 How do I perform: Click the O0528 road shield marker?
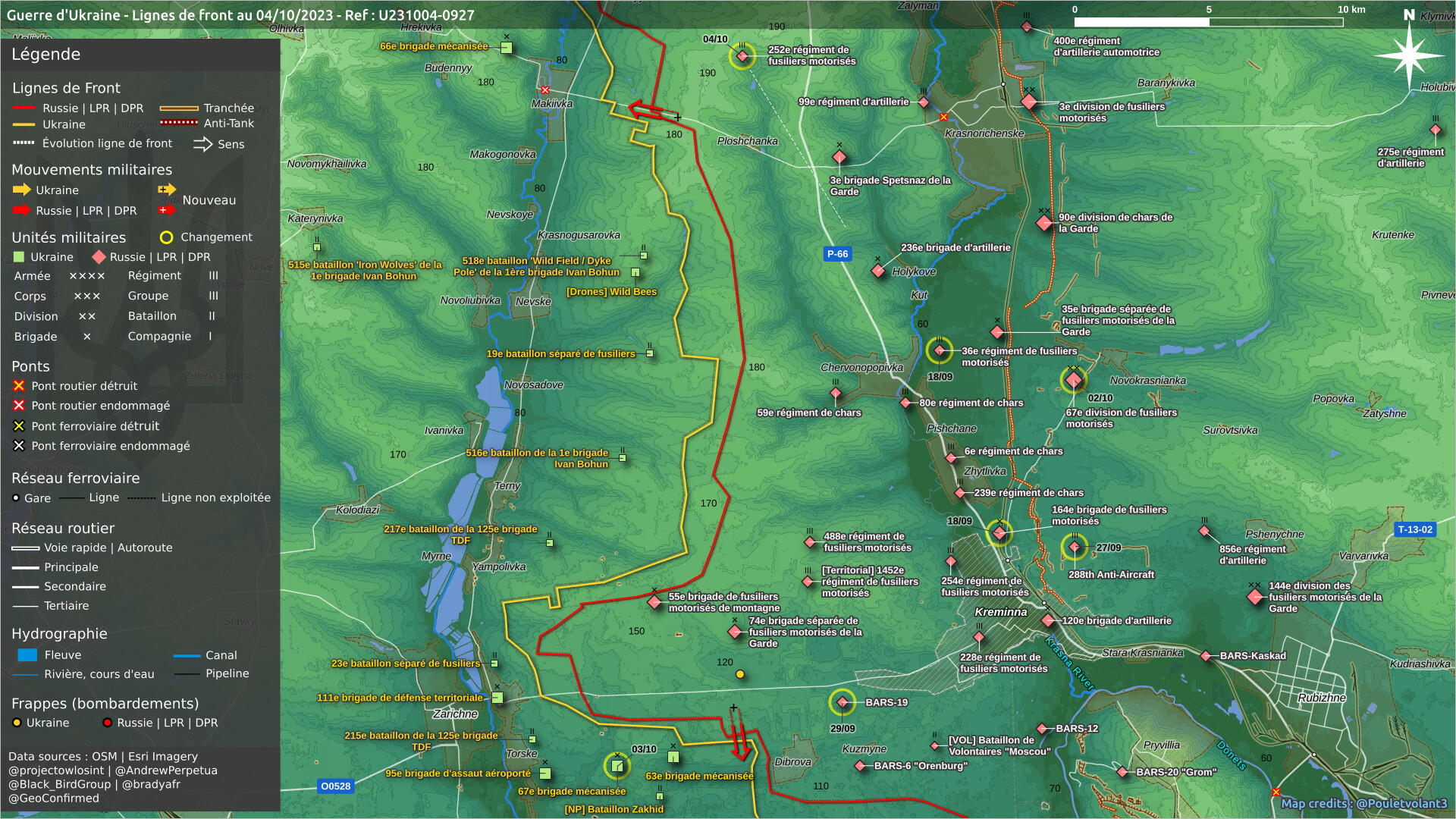point(335,786)
